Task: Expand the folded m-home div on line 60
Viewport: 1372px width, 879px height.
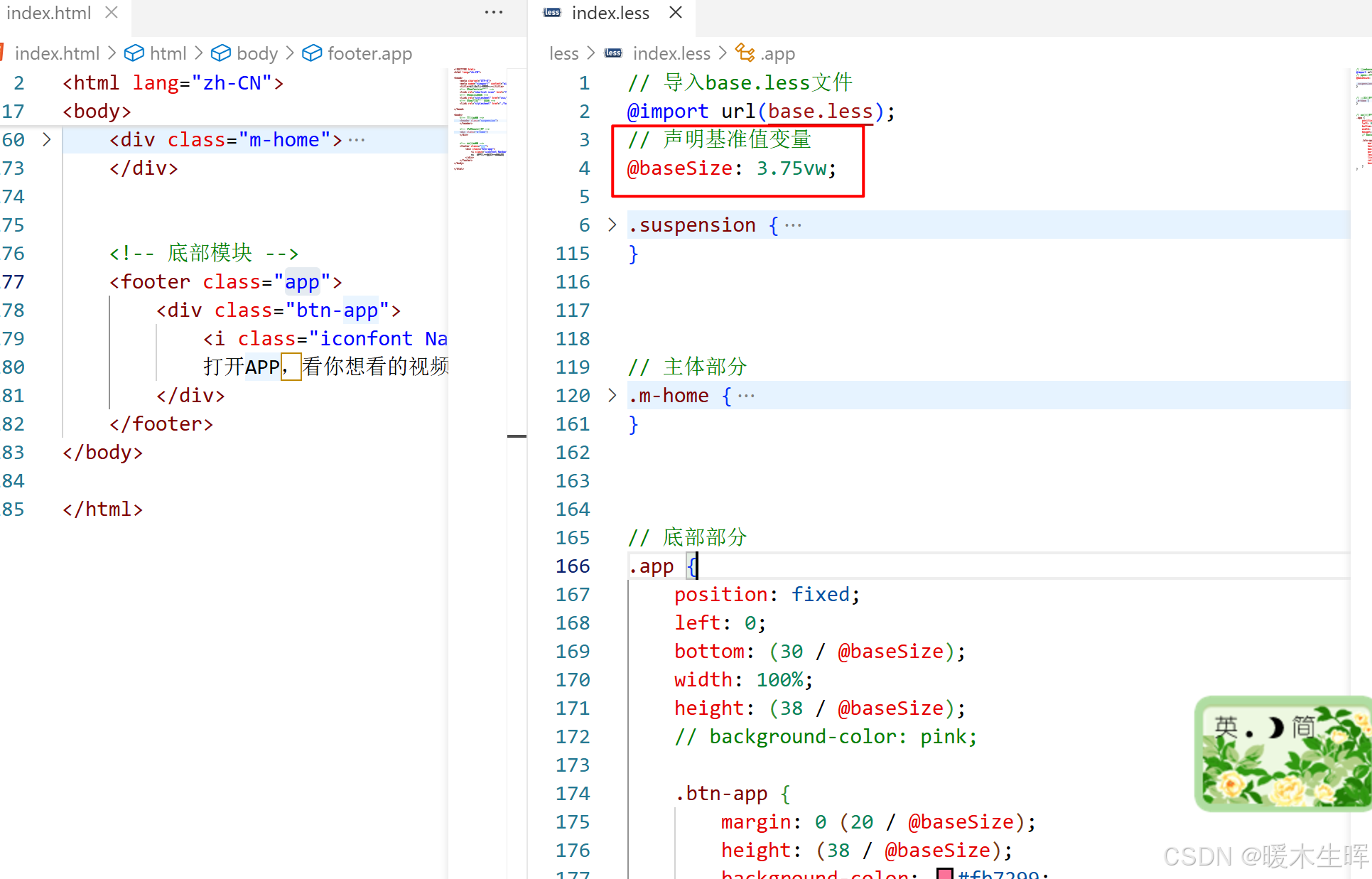Action: (47, 139)
